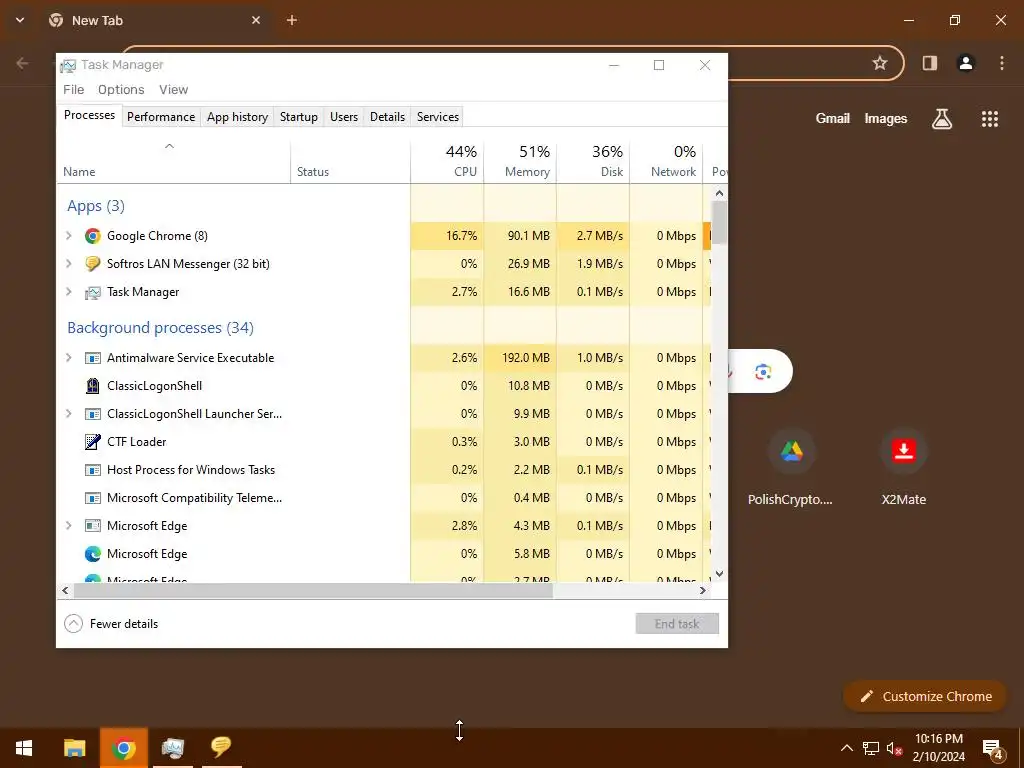This screenshot has height=768, width=1024.
Task: Click the Google Chrome process icon
Action: (x=93, y=236)
